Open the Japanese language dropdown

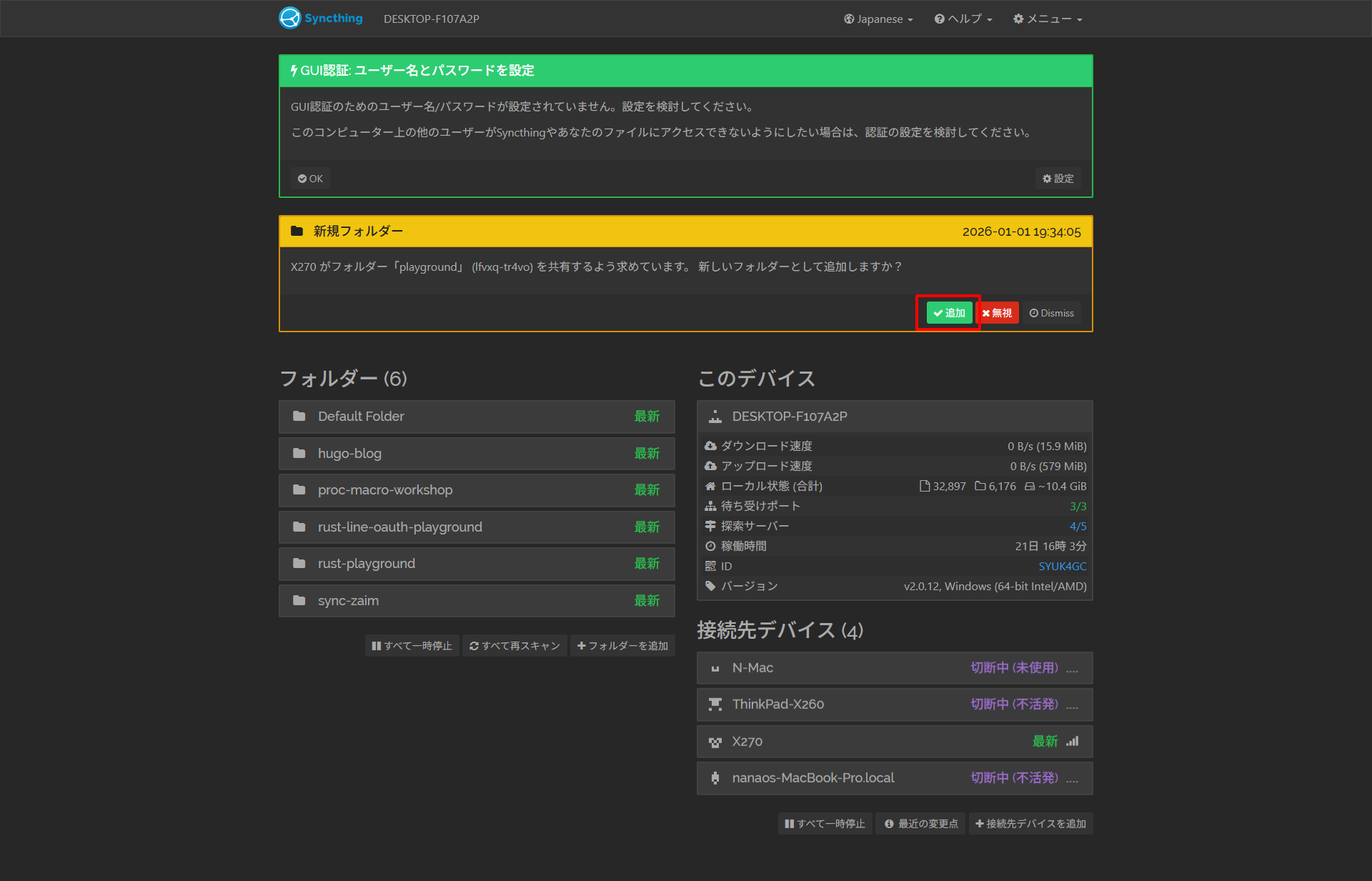click(878, 19)
